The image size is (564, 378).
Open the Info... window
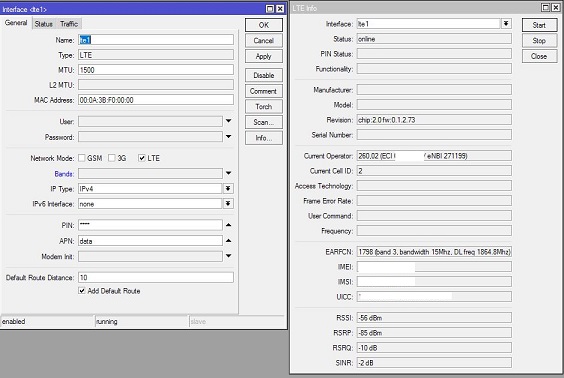point(264,138)
